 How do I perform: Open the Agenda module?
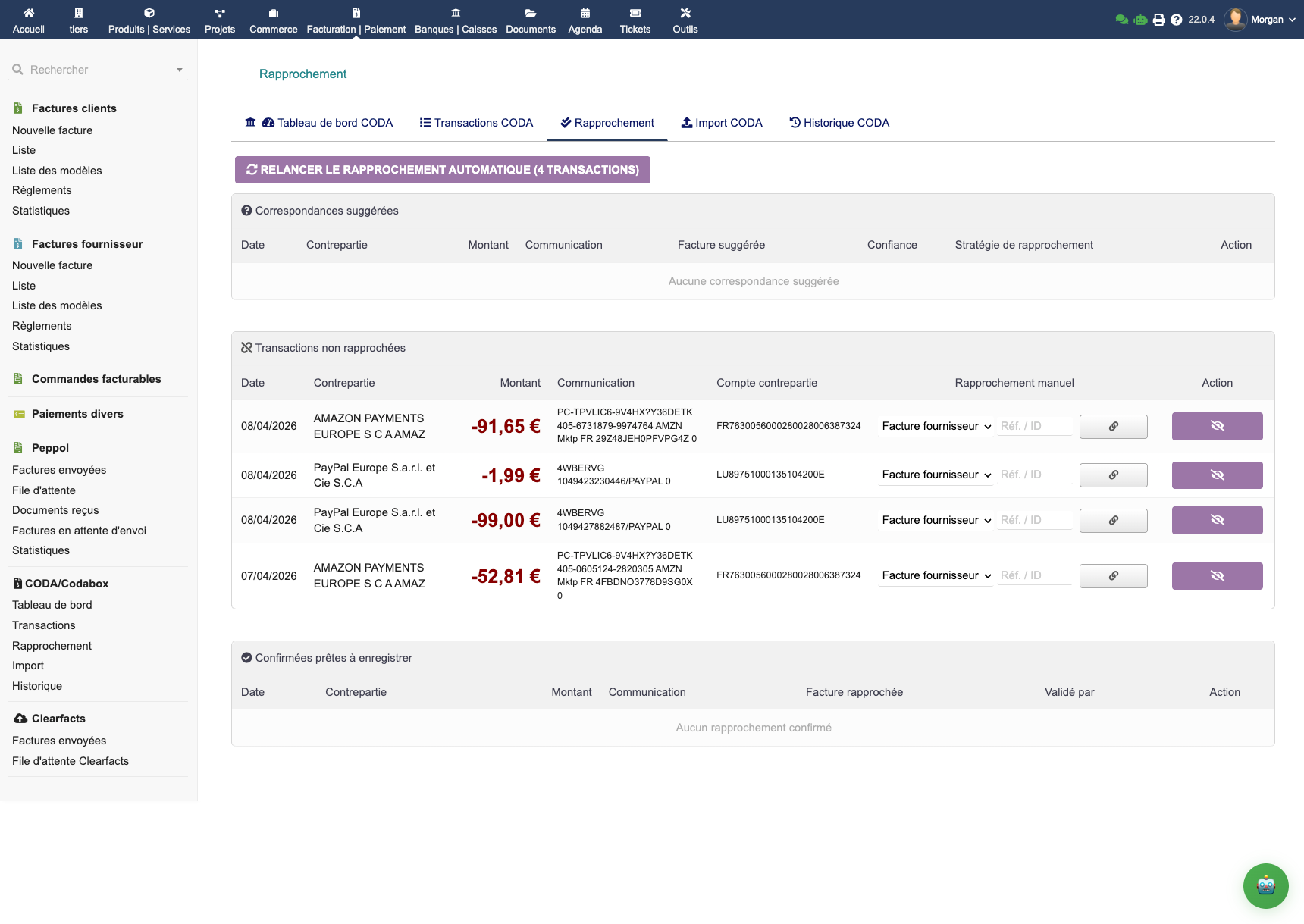coord(585,20)
